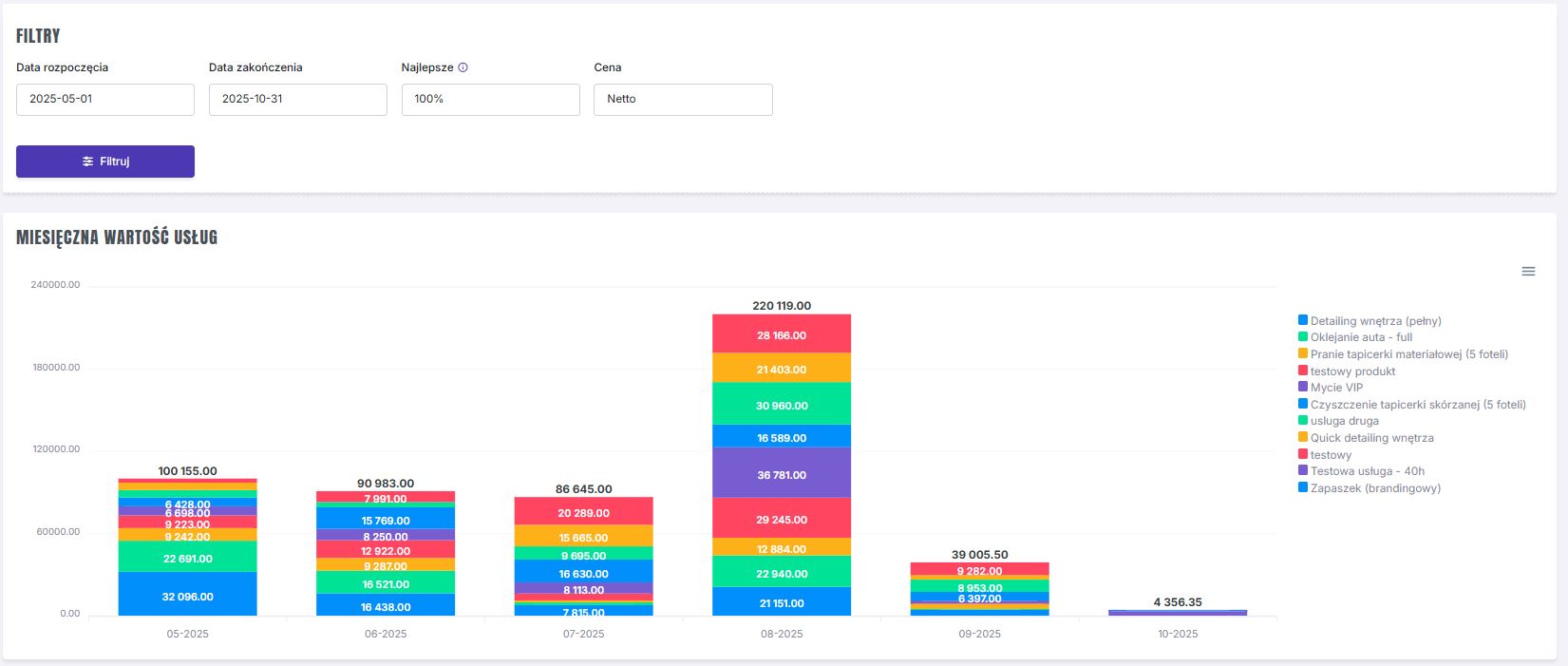The height and width of the screenshot is (666, 1568).
Task: Toggle Pranie tapicerki materiałowej legend entry
Action: [x=1408, y=354]
